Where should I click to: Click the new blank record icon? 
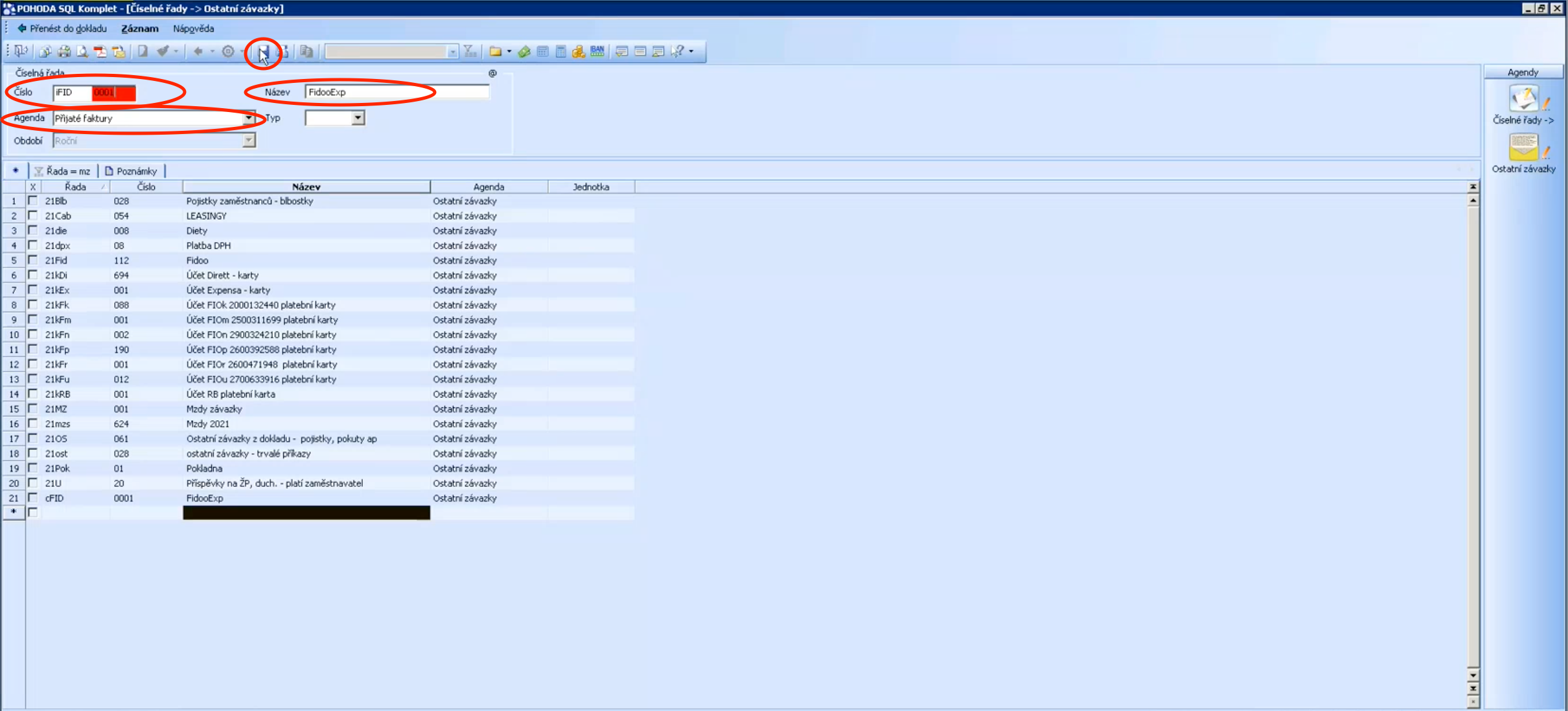tap(143, 51)
